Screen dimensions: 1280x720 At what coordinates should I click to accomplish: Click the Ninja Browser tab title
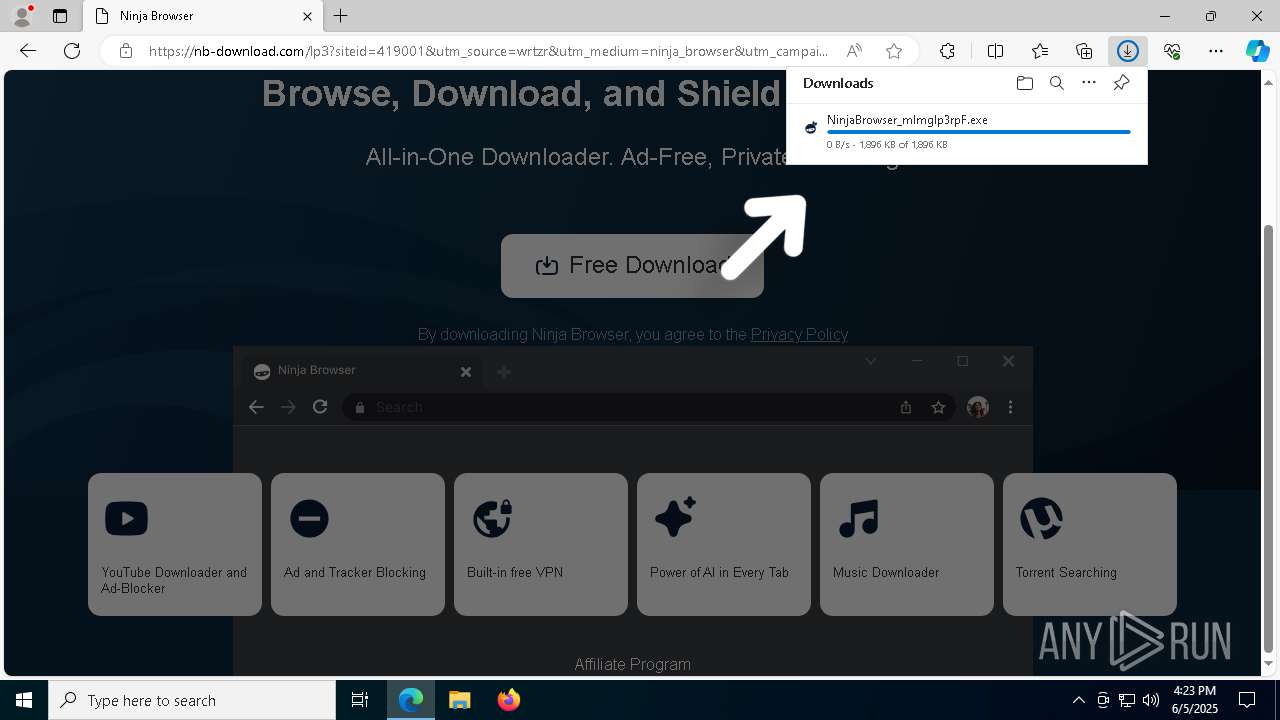click(156, 16)
